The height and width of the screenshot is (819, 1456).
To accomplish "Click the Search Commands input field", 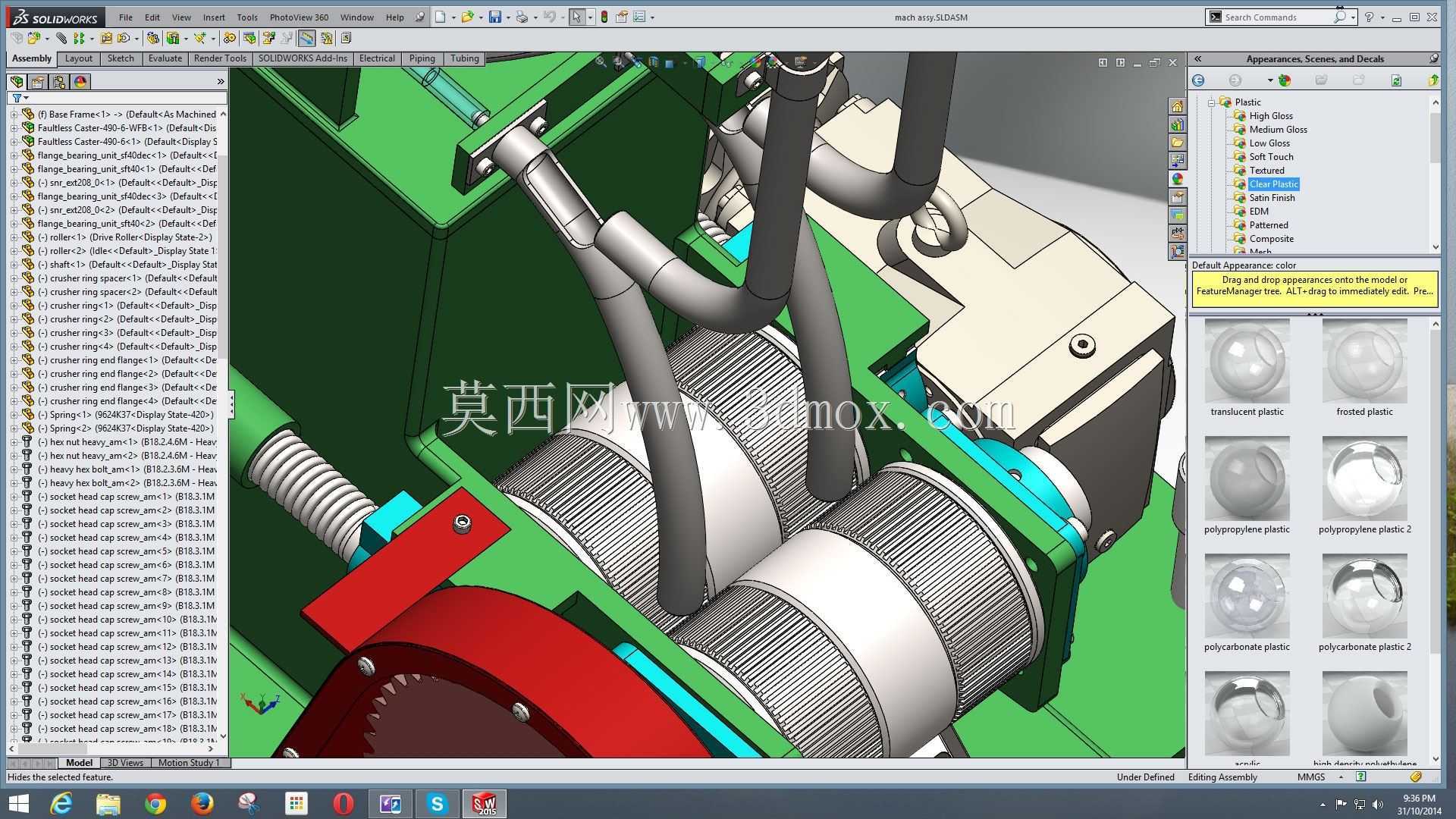I will click(1278, 17).
